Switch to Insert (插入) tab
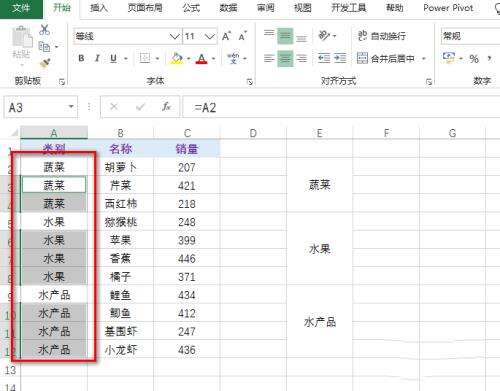Viewport: 500px width, 391px height. click(x=99, y=8)
